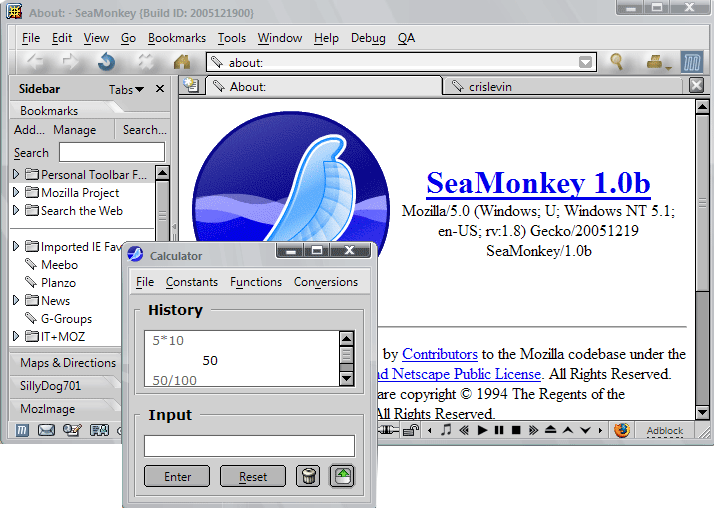Open the Calculator Constants menu
Screen dimensions: 714x508
pyautogui.click(x=192, y=282)
